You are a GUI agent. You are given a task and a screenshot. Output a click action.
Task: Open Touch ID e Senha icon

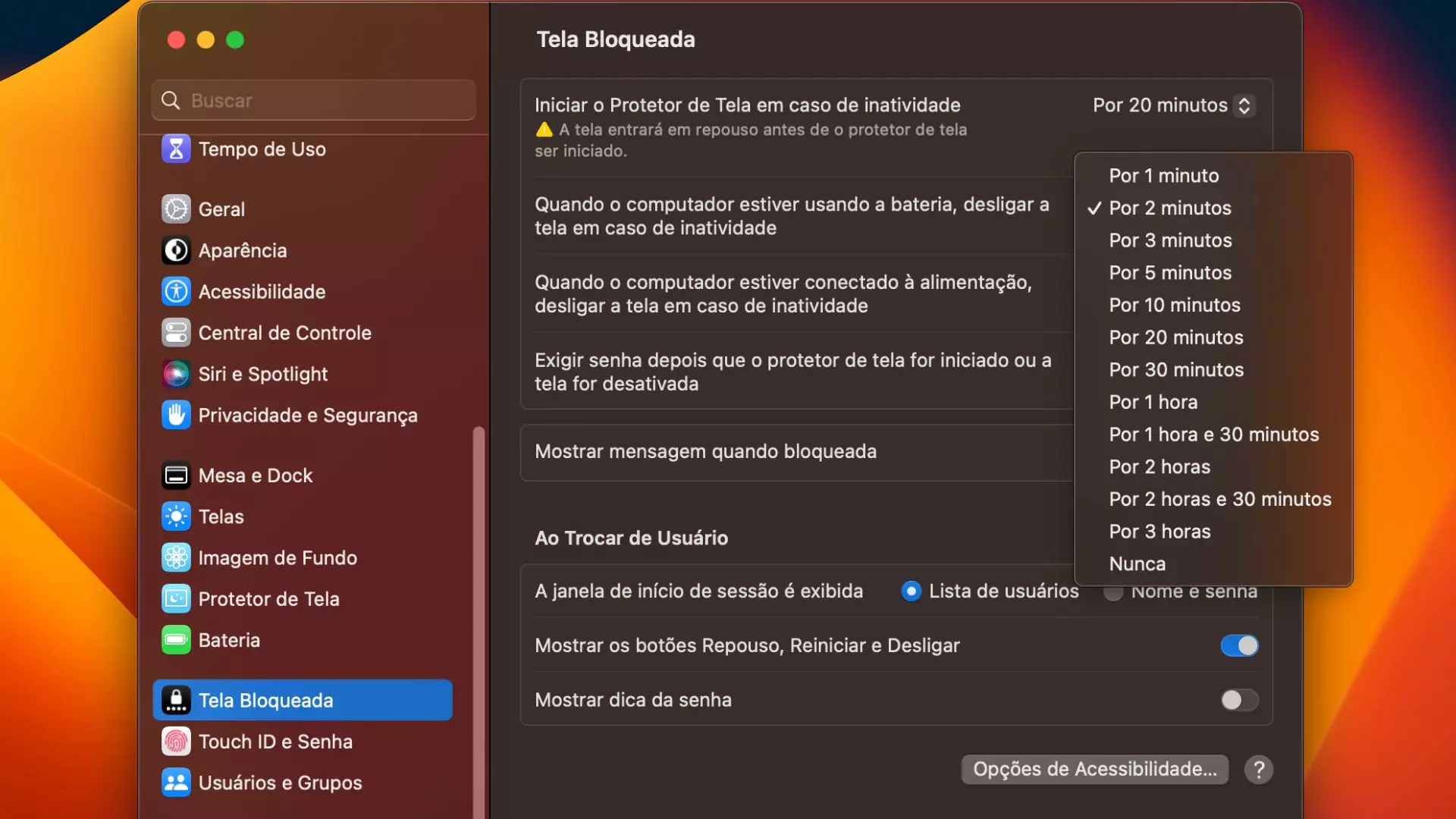tap(175, 742)
